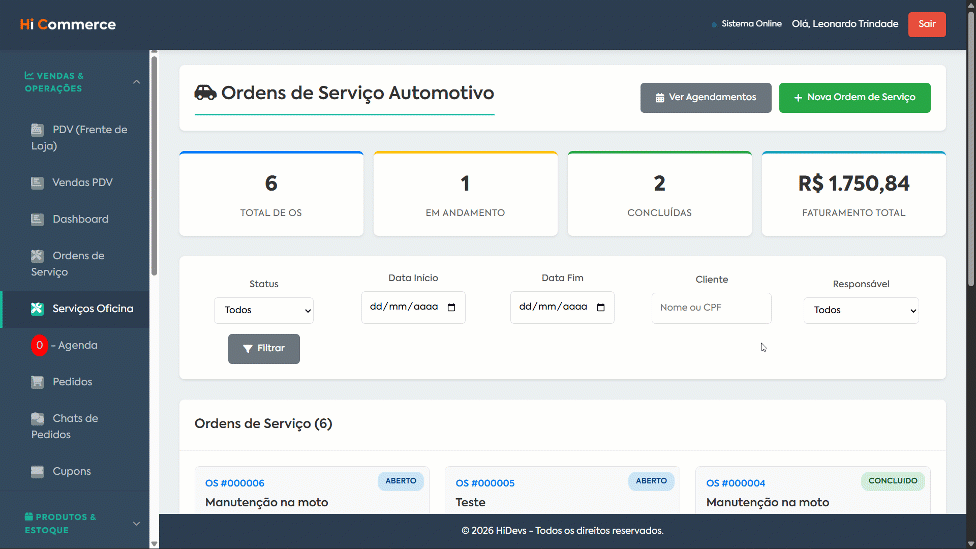
Task: Open order link OS #000004
Action: point(736,483)
